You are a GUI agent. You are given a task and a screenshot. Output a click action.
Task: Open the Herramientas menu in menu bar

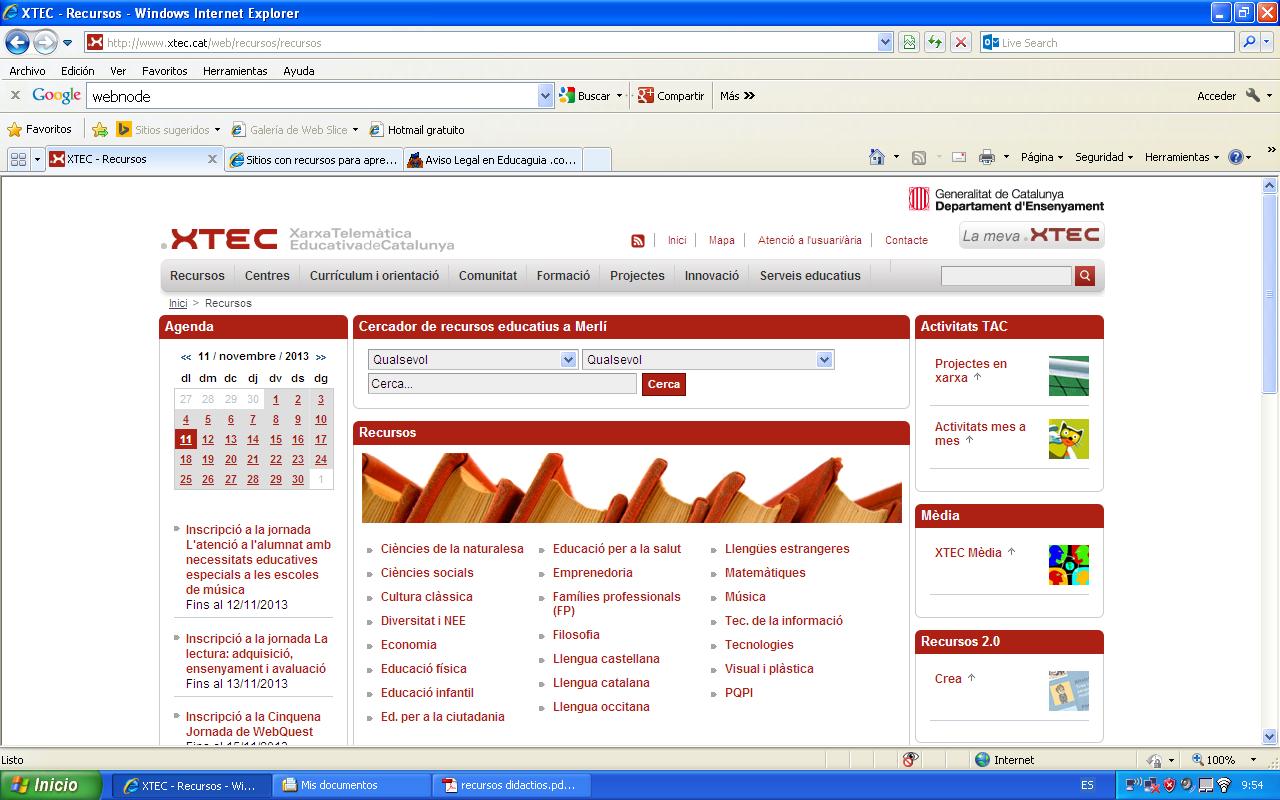(x=235, y=71)
